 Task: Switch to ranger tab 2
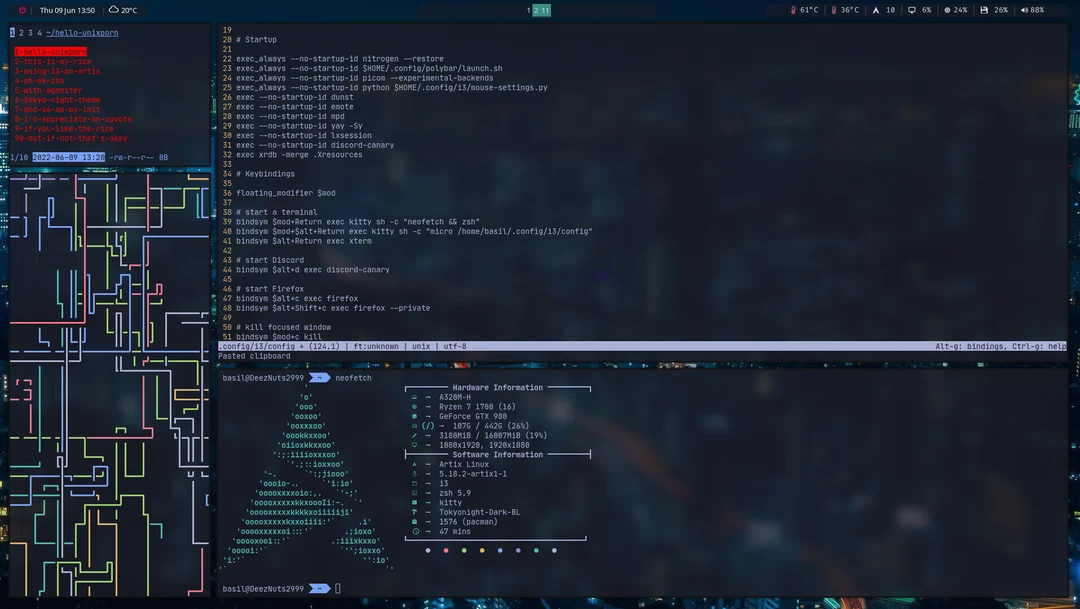(x=21, y=32)
